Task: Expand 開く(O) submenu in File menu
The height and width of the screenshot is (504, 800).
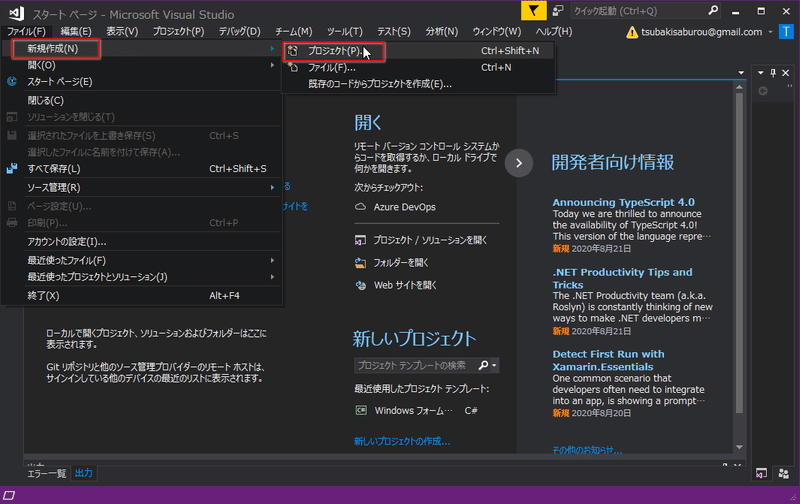Action: (x=272, y=65)
